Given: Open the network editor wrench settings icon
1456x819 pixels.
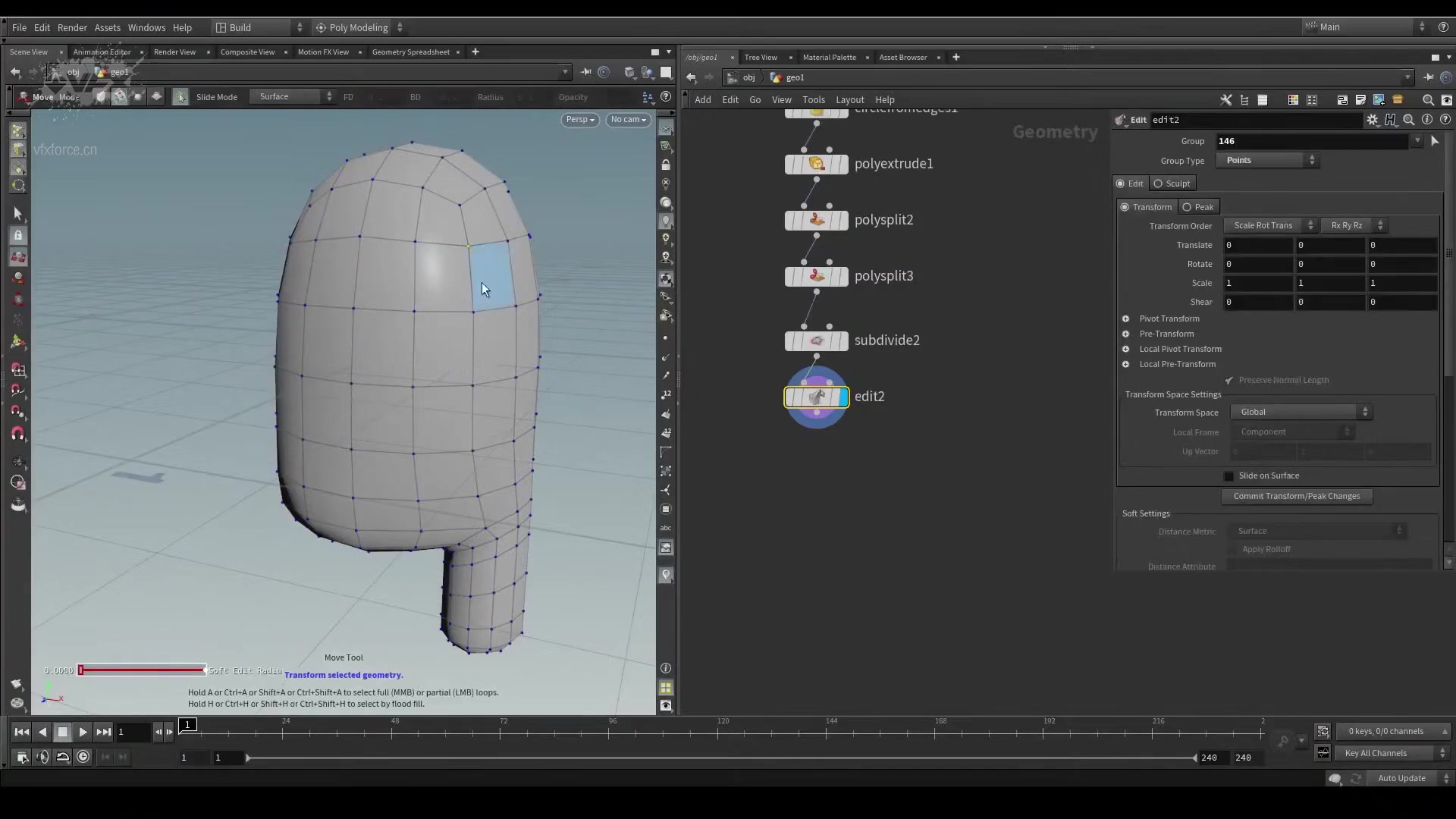Looking at the screenshot, I should 1225,99.
